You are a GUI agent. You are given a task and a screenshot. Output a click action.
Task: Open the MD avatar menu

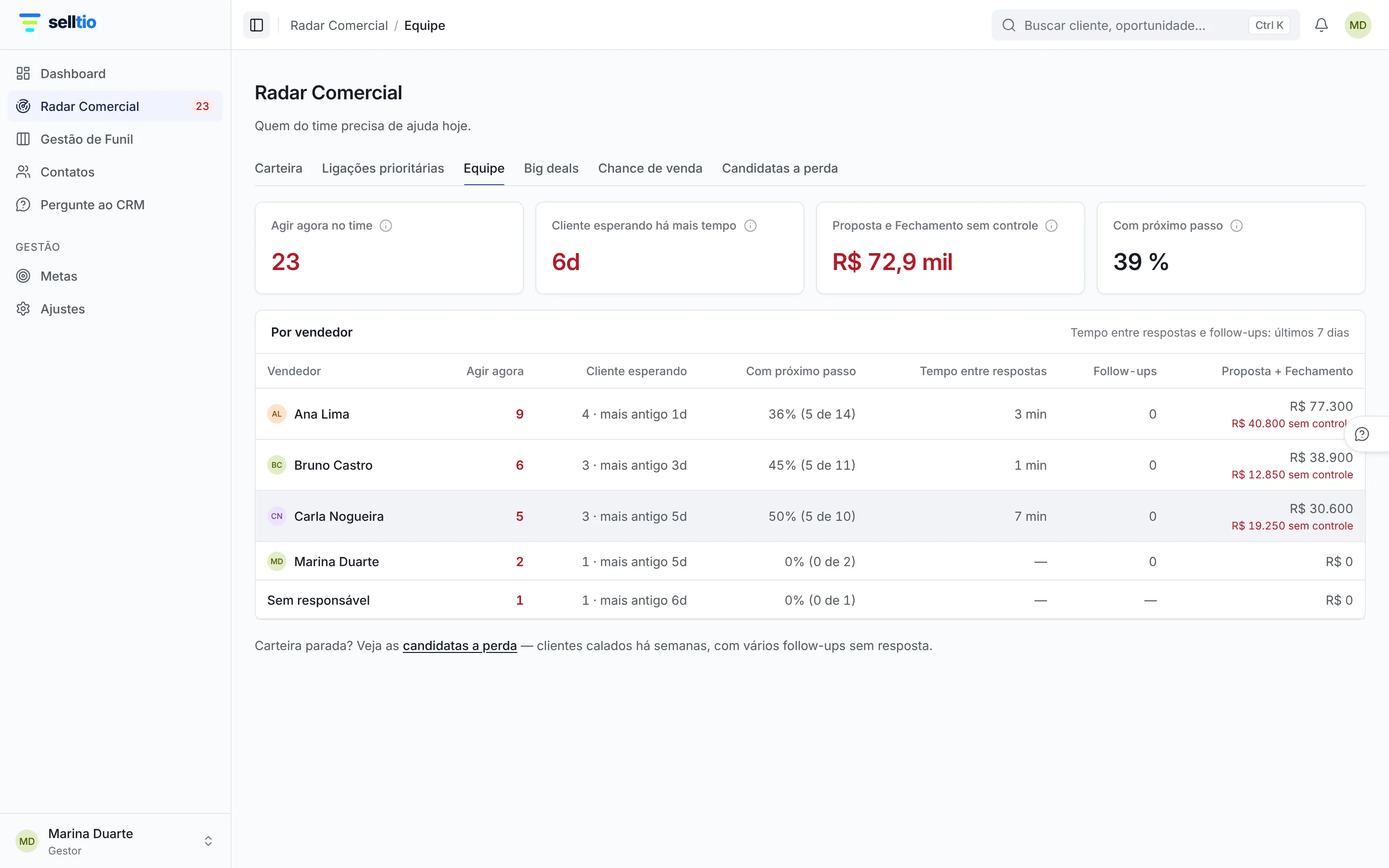tap(1358, 25)
